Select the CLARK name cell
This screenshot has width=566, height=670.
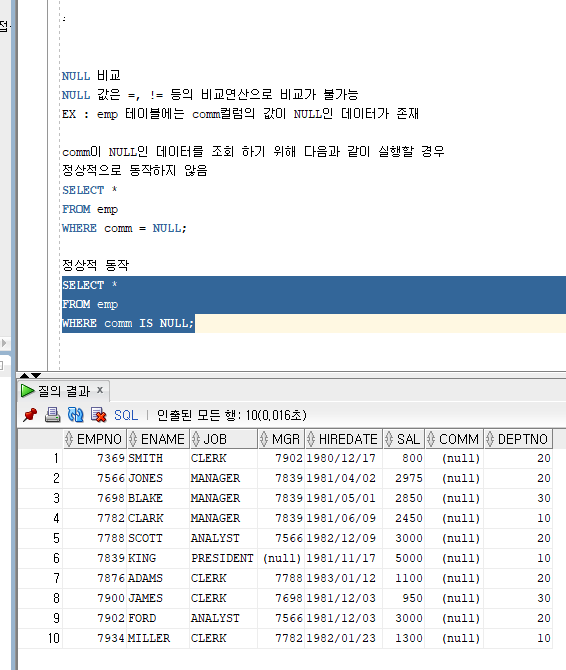(x=158, y=518)
